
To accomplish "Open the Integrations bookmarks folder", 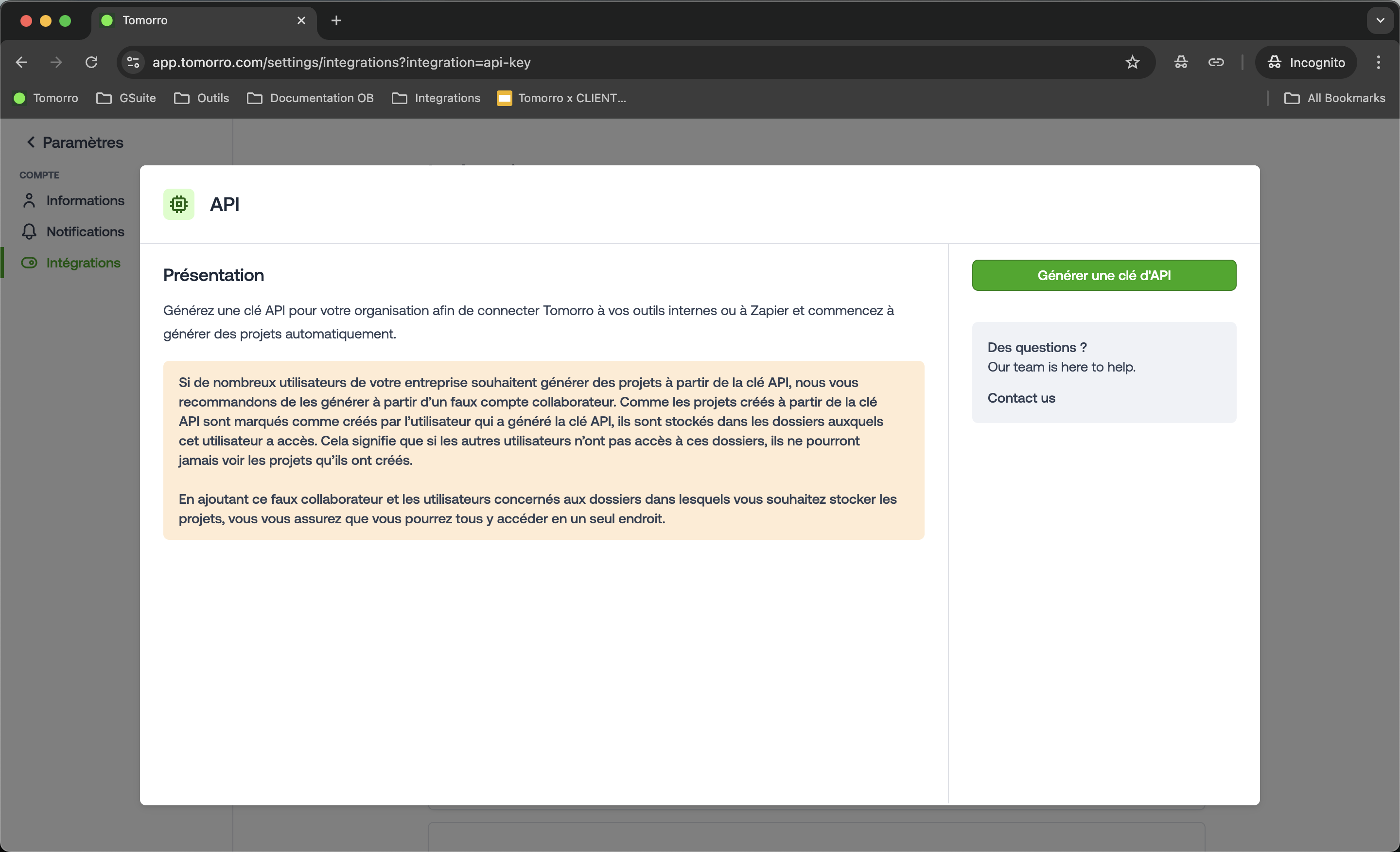I will (x=436, y=98).
